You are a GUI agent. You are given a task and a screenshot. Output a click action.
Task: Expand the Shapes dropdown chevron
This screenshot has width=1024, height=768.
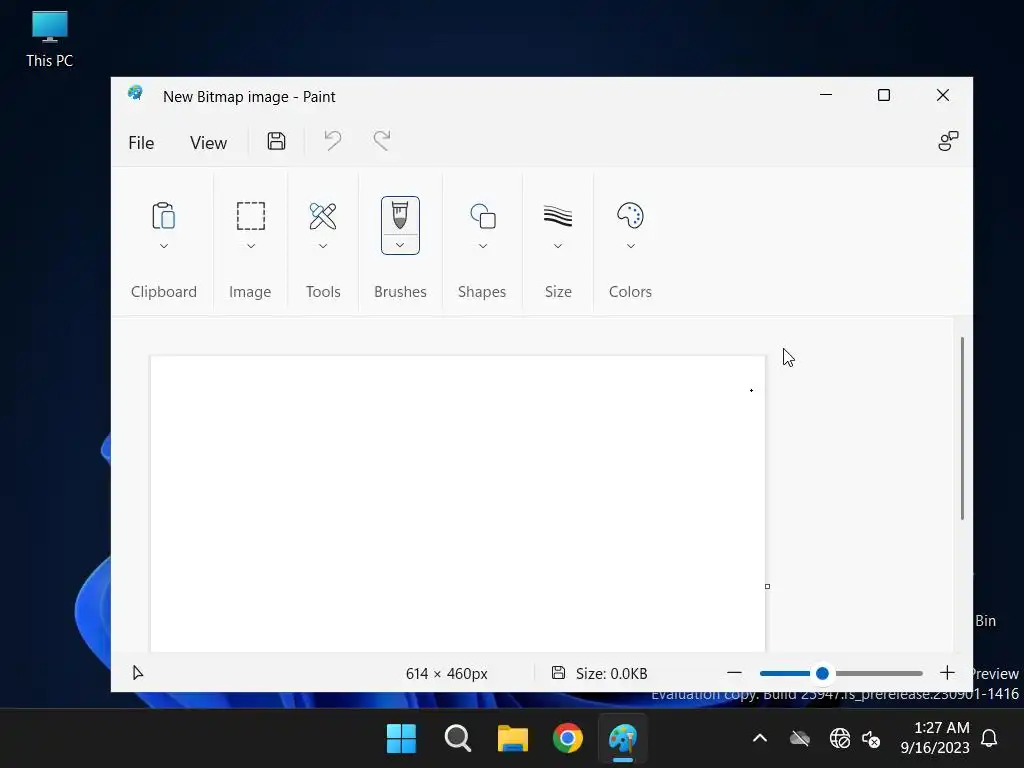pos(483,246)
